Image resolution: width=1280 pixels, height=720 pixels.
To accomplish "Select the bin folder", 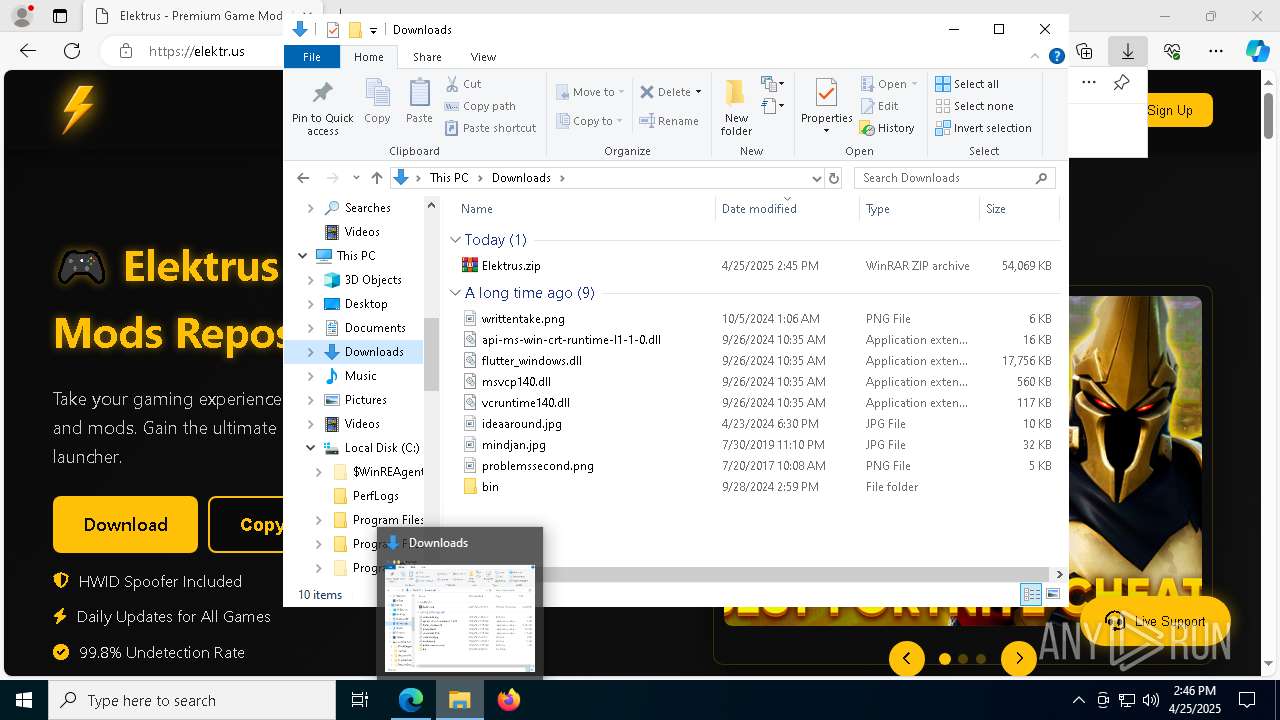I will (x=490, y=487).
